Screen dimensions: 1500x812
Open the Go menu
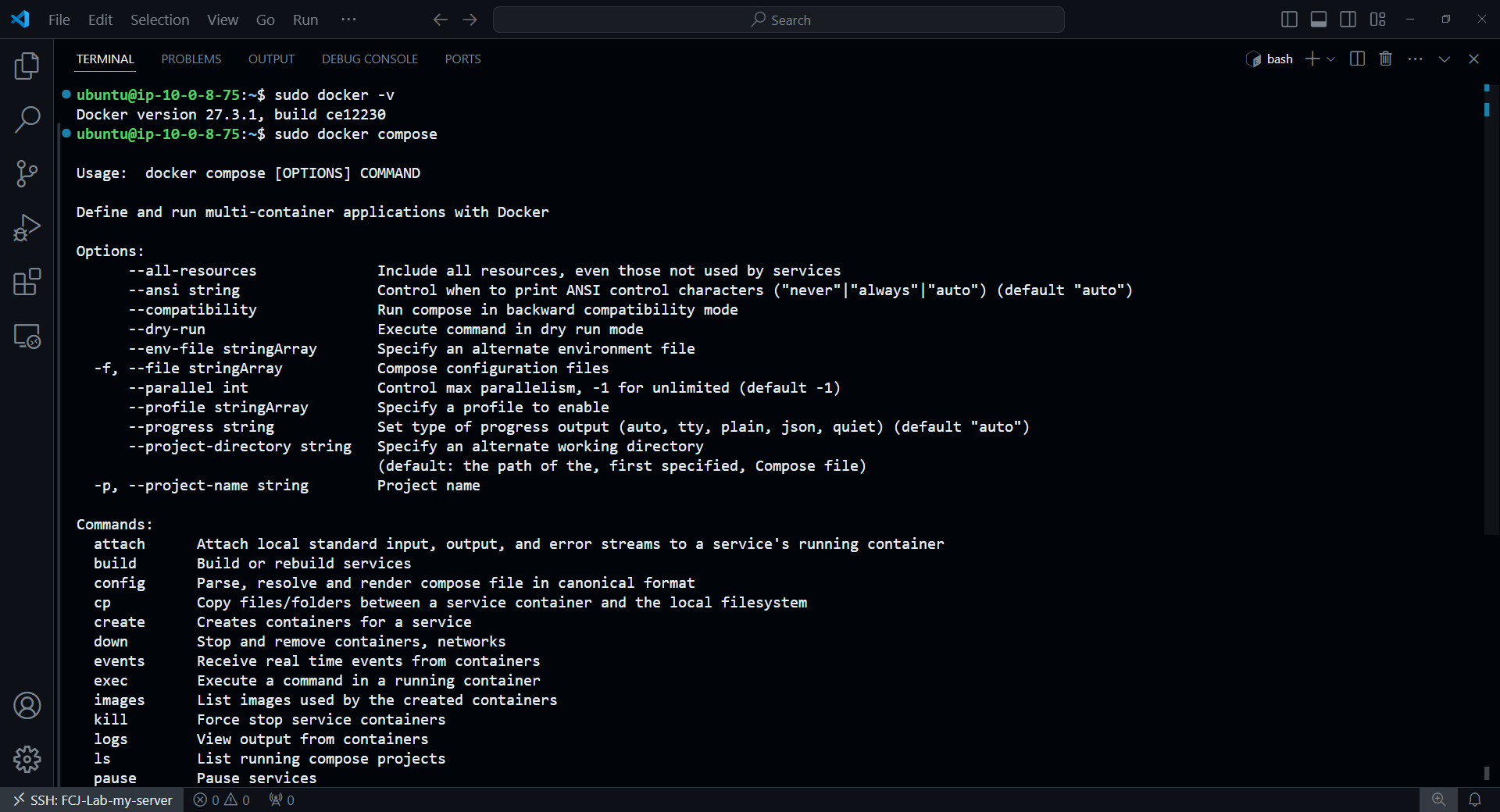[266, 20]
